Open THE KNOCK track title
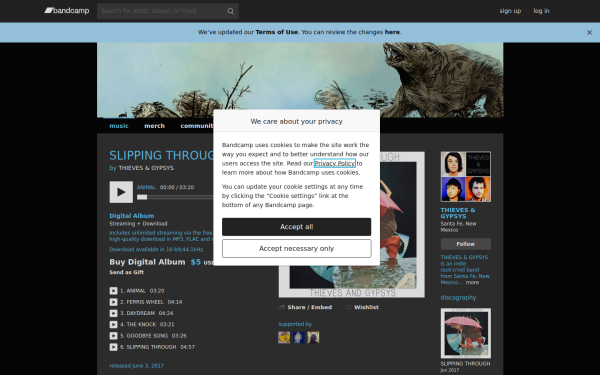 [141, 324]
